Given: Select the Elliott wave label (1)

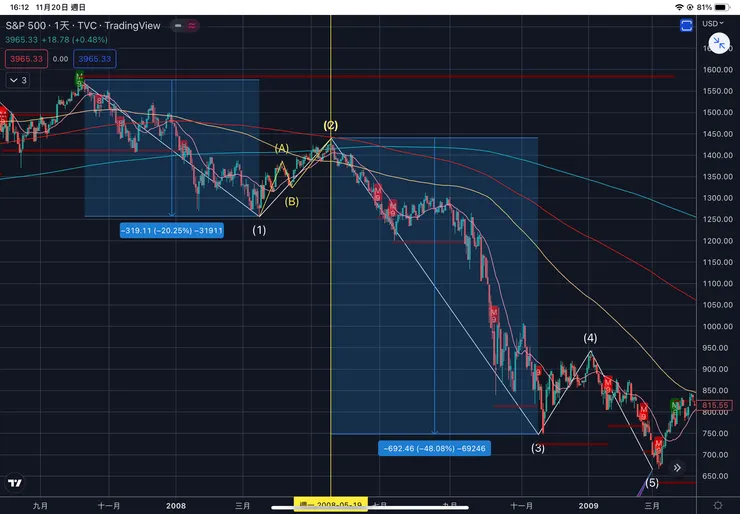Looking at the screenshot, I should tap(259, 230).
